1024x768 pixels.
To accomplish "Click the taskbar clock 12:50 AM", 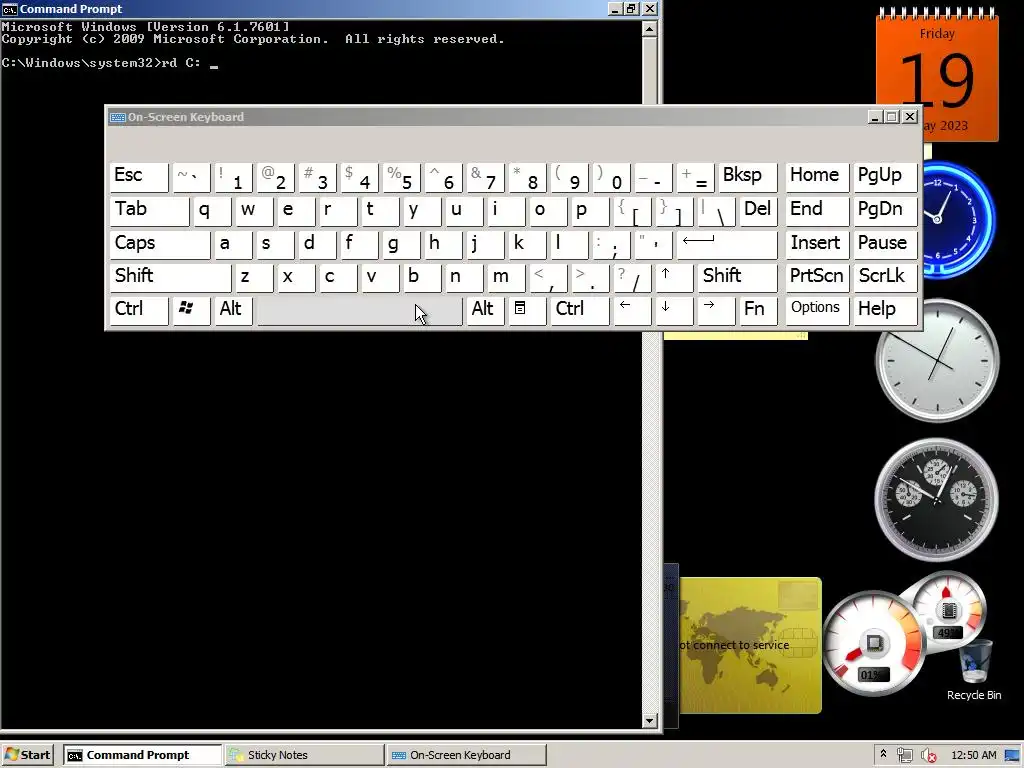I will (x=974, y=755).
